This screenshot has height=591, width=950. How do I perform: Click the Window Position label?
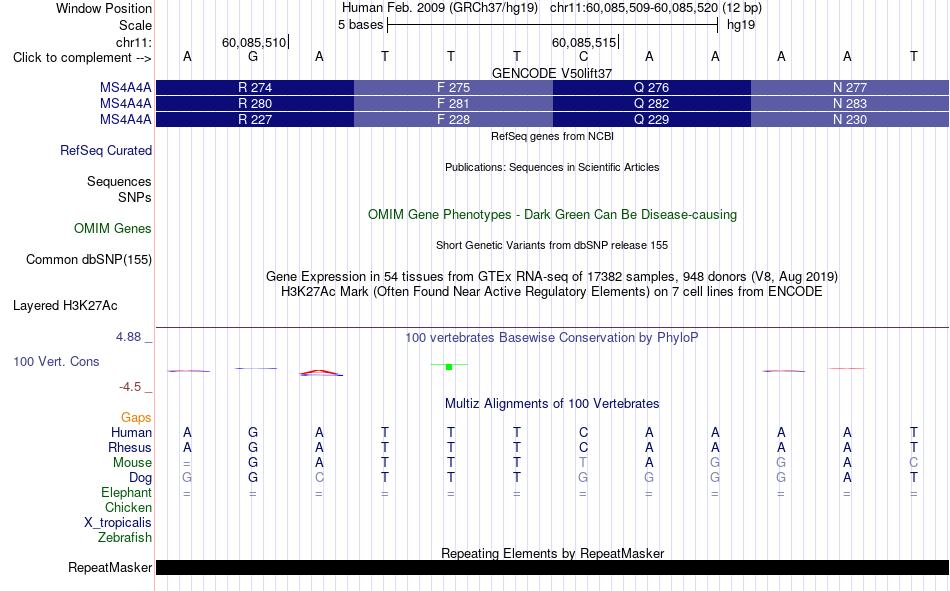tap(104, 8)
